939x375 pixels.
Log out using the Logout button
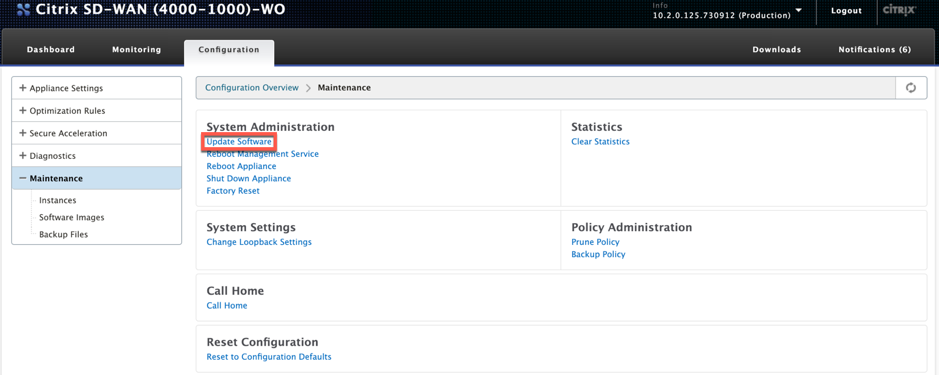(846, 11)
